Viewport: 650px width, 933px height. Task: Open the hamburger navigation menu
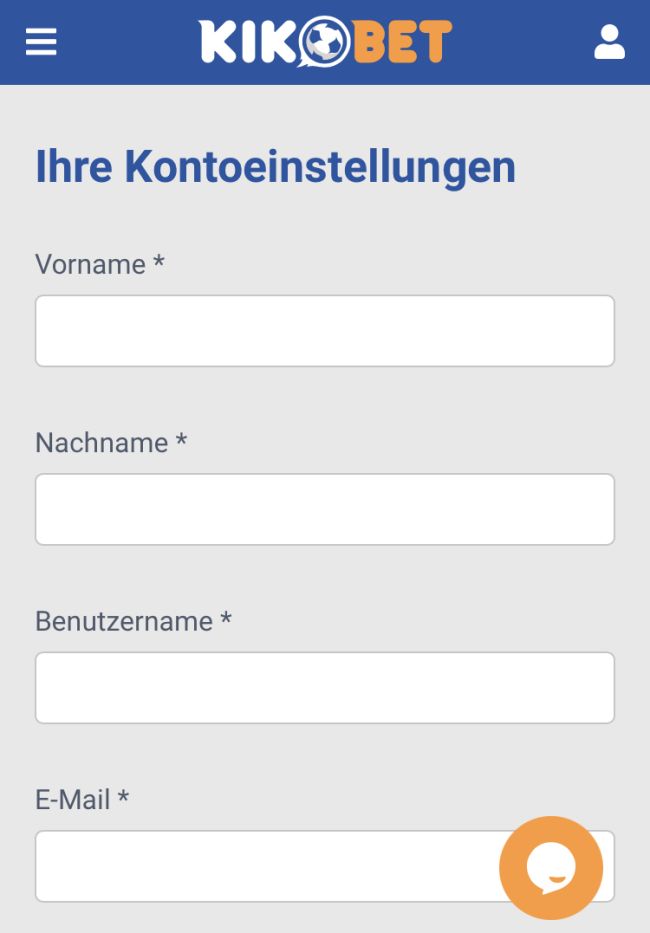pos(41,42)
